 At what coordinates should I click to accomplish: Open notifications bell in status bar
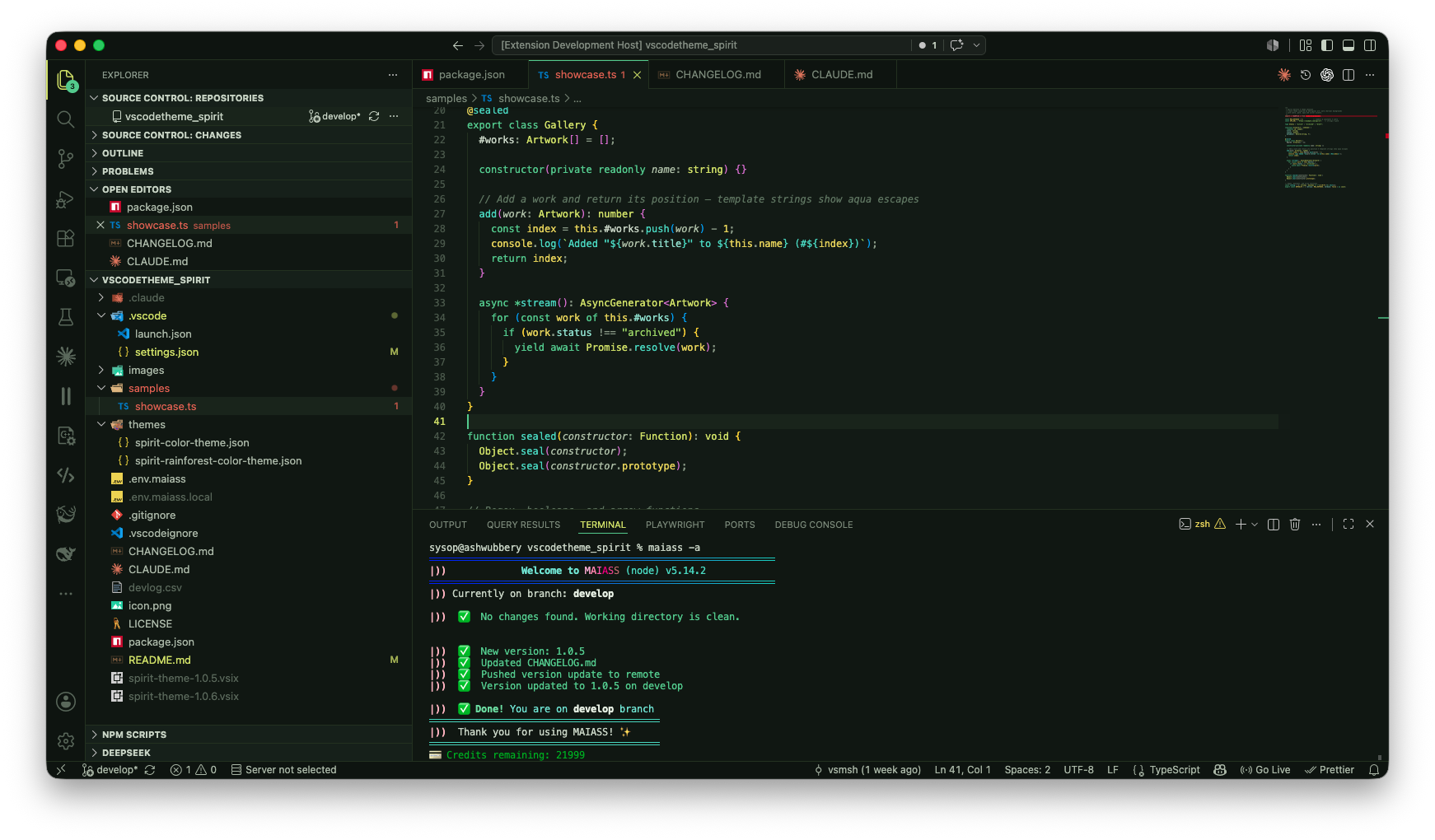pyautogui.click(x=1374, y=770)
